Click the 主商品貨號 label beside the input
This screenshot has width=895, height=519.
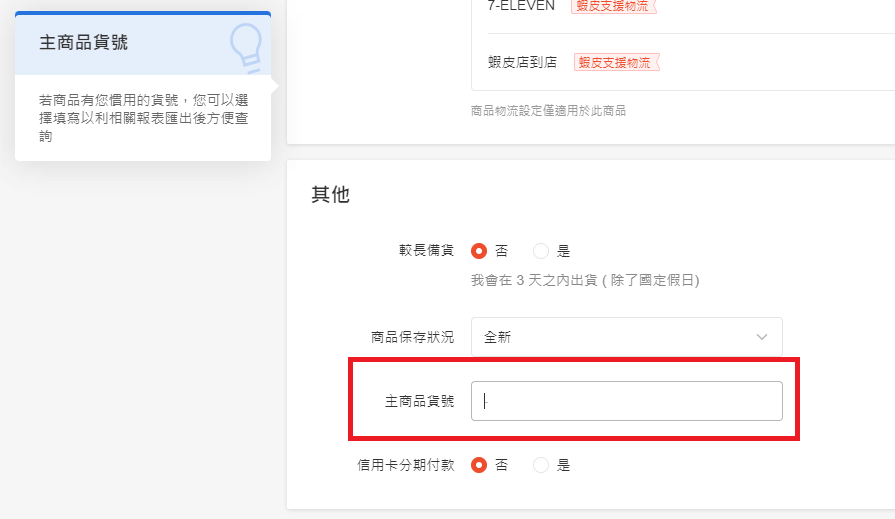tap(419, 401)
